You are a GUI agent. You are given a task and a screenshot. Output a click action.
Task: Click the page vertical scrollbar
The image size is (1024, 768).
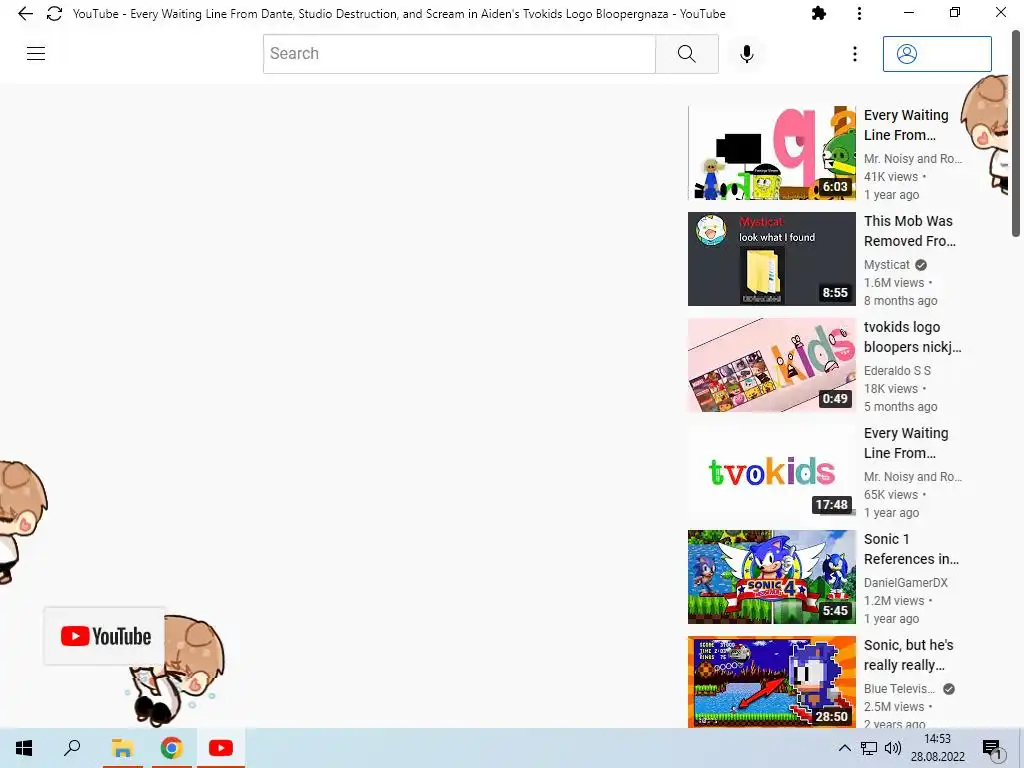coord(1016,133)
